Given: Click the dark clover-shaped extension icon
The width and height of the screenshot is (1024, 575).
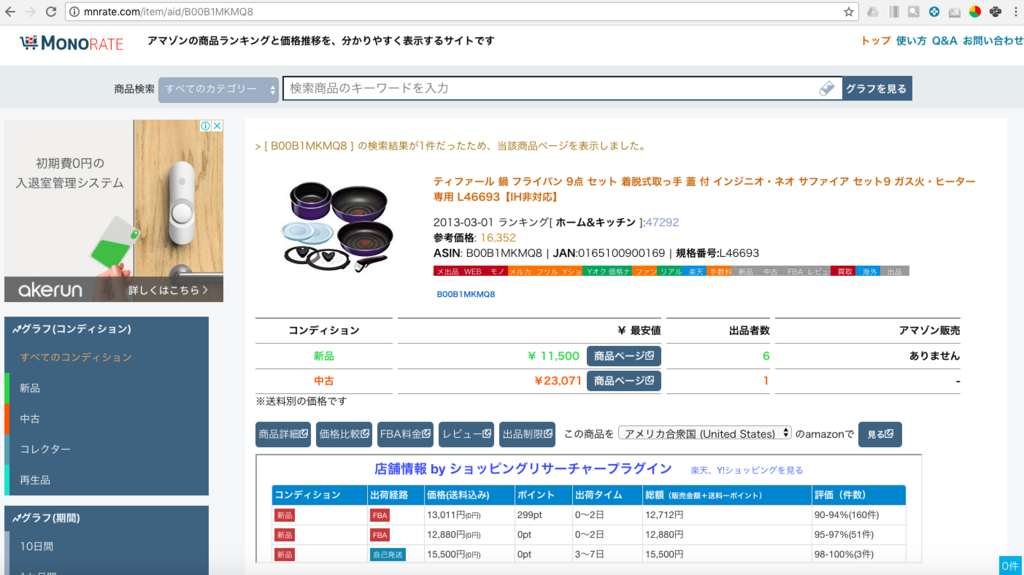Looking at the screenshot, I should [995, 12].
